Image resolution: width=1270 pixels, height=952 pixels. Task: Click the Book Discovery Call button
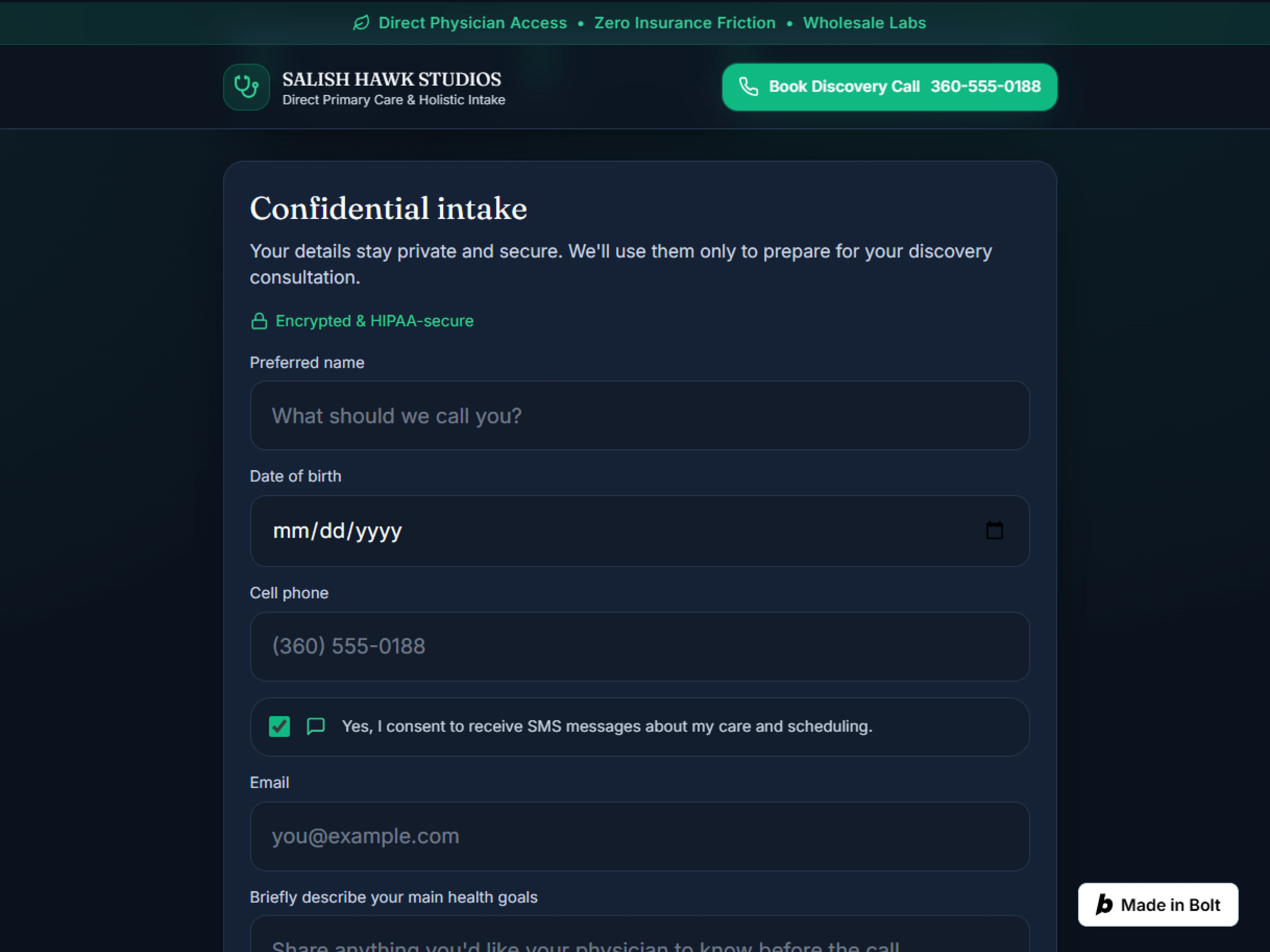pos(889,87)
